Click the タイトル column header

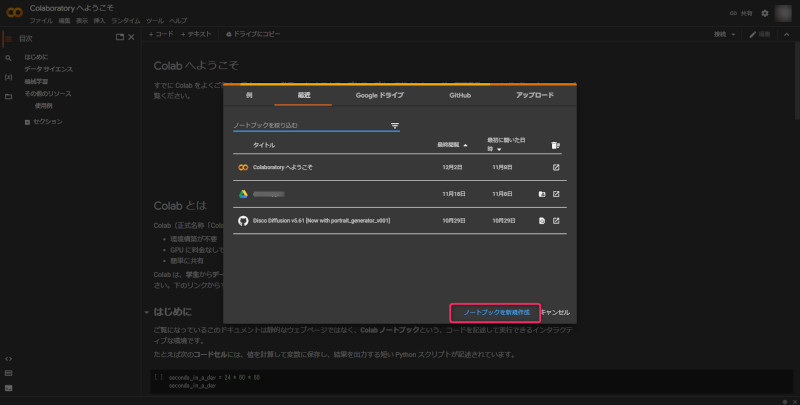(x=264, y=145)
